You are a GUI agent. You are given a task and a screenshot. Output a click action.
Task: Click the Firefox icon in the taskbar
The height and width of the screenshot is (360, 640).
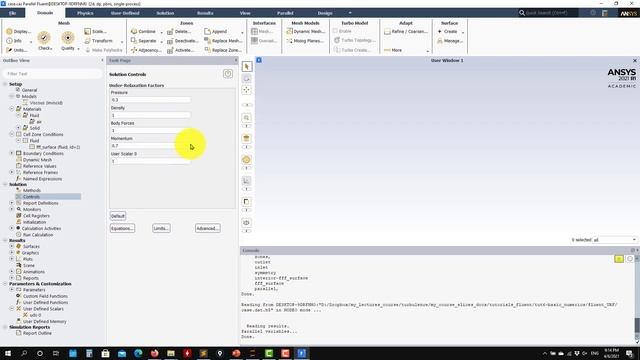[155, 353]
